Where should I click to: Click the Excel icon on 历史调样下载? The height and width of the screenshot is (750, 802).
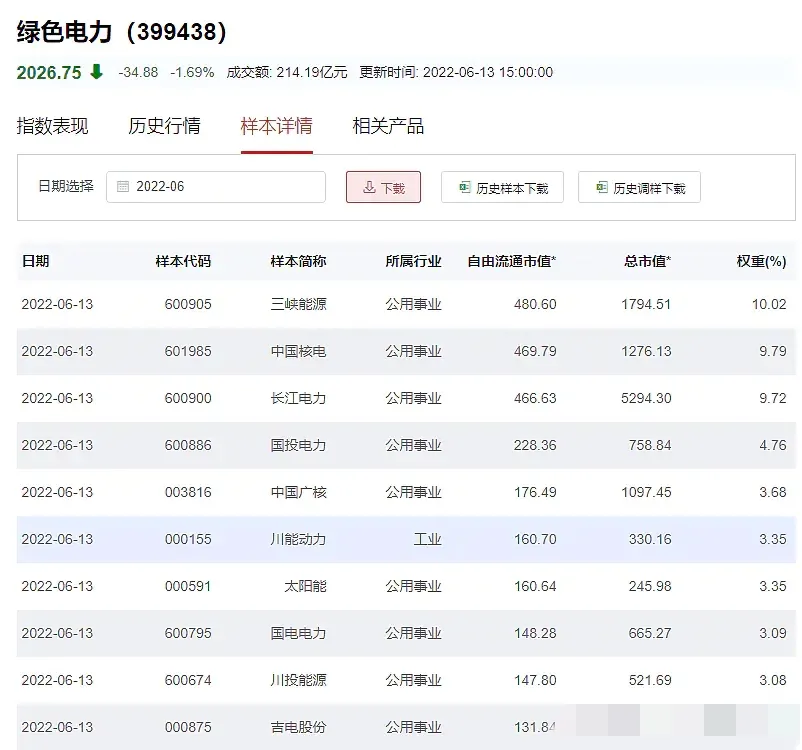click(x=602, y=187)
